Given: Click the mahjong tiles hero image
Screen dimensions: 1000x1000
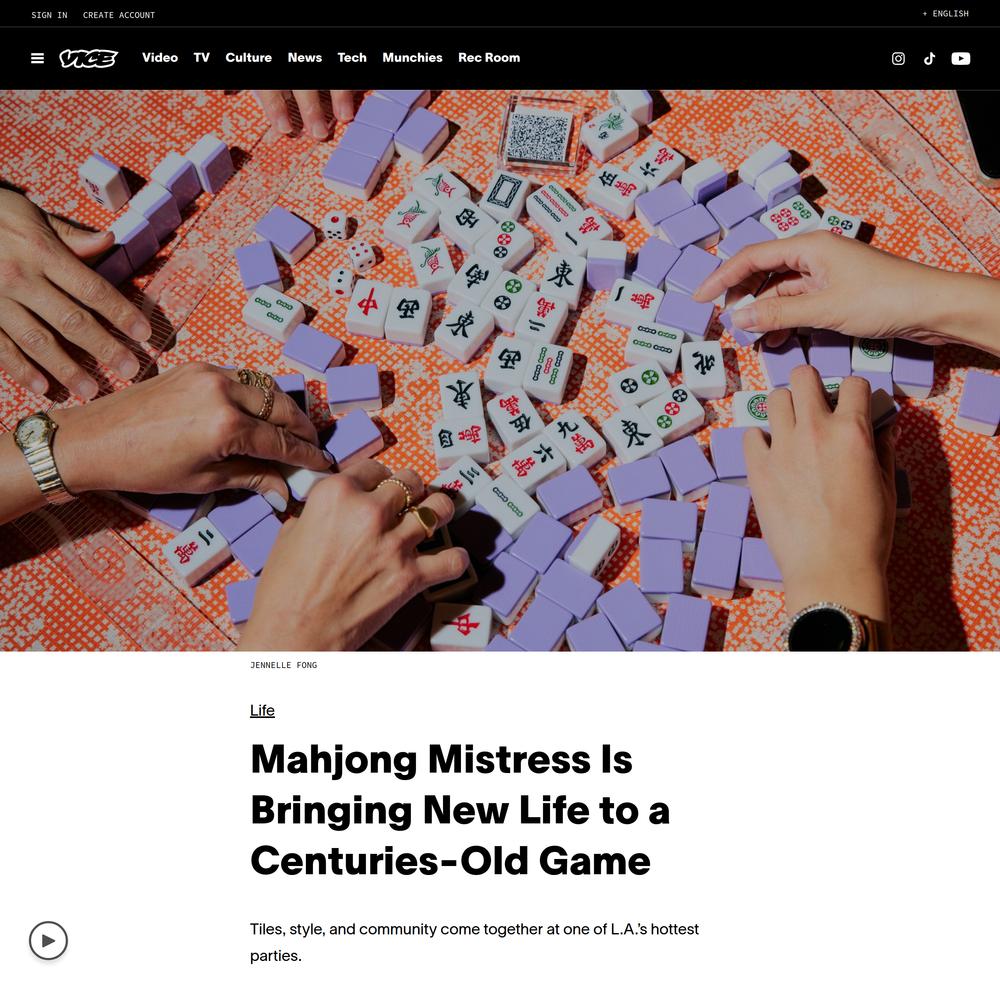Looking at the screenshot, I should [500, 371].
